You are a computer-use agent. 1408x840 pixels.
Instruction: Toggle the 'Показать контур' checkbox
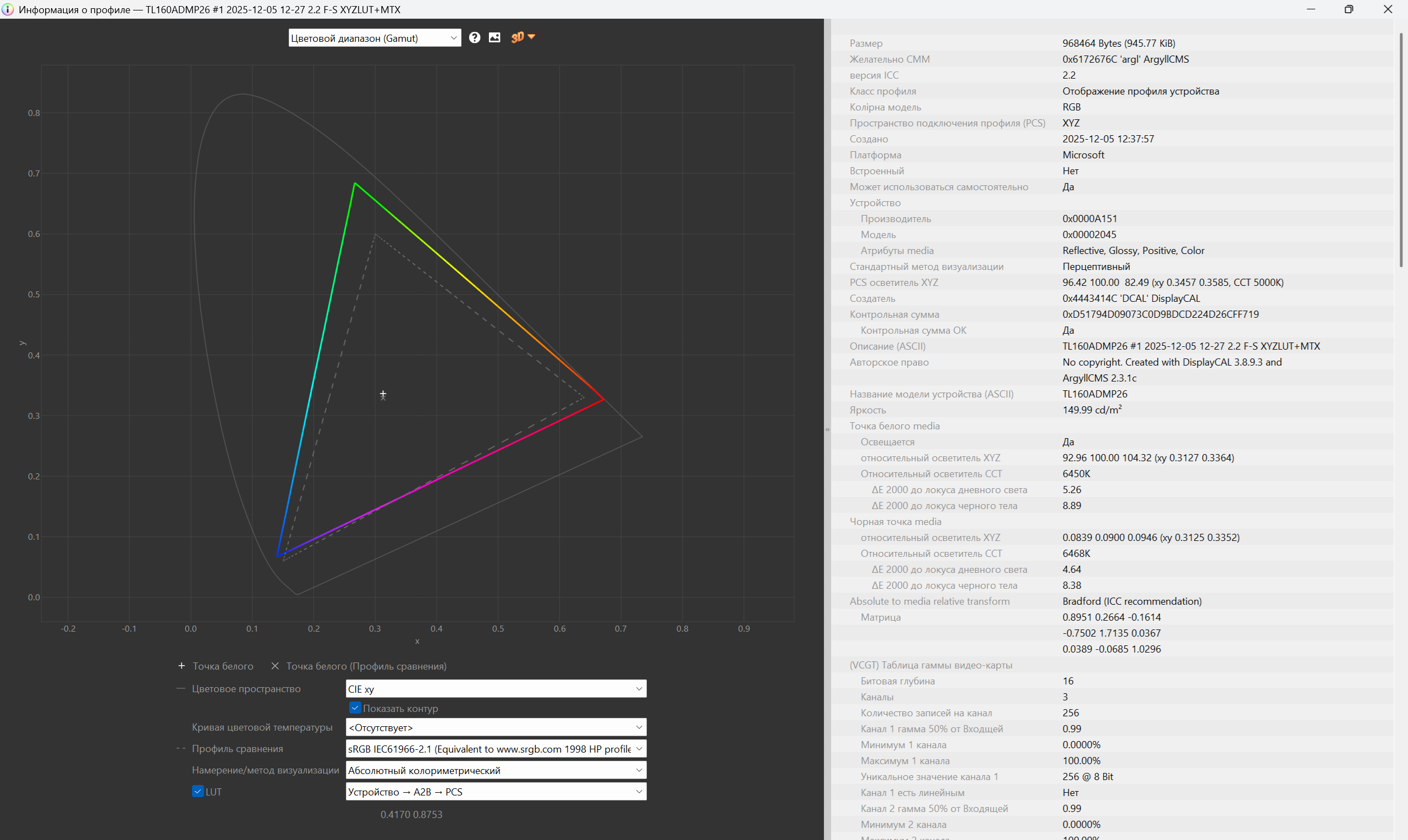(355, 708)
